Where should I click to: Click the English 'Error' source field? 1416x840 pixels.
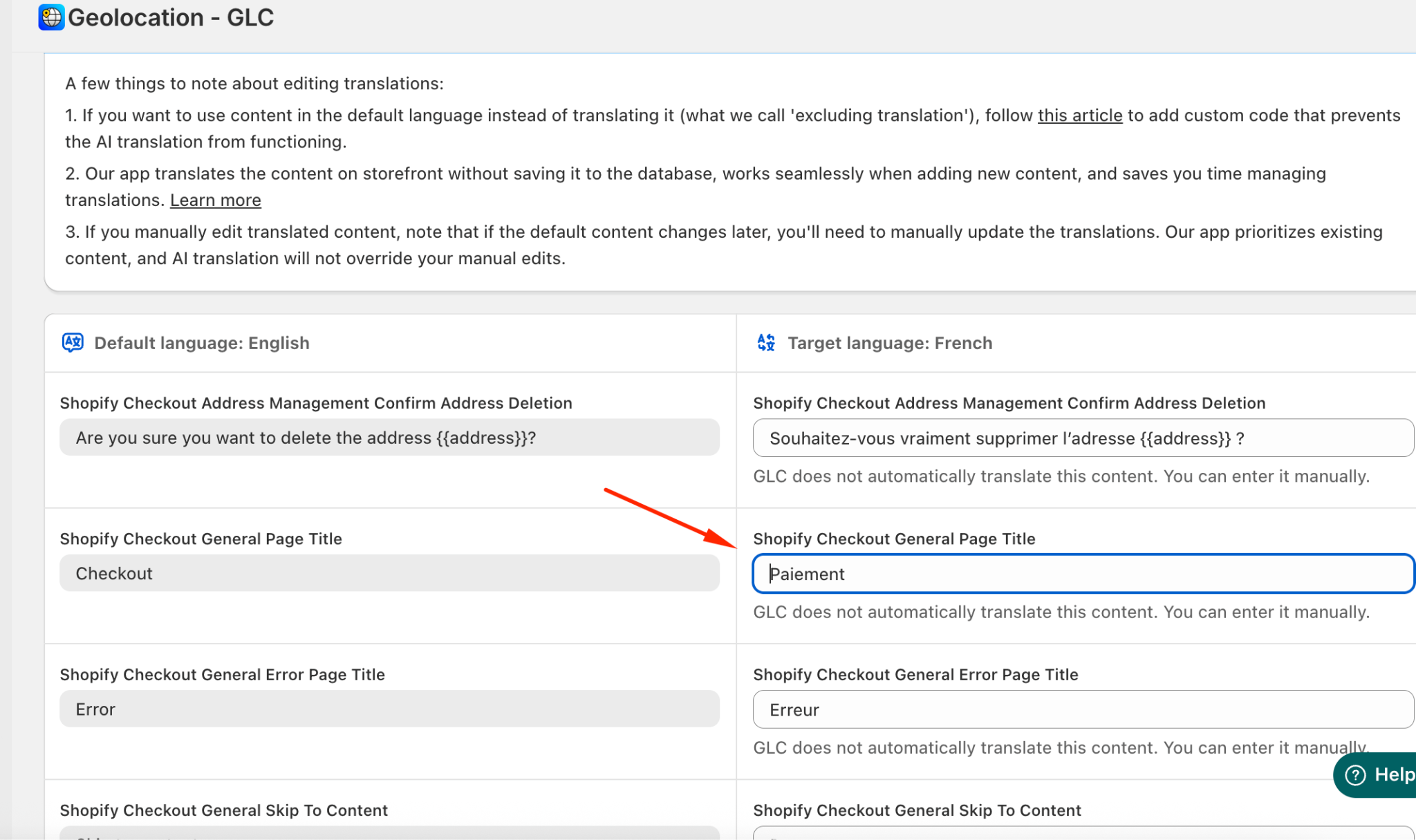[389, 709]
